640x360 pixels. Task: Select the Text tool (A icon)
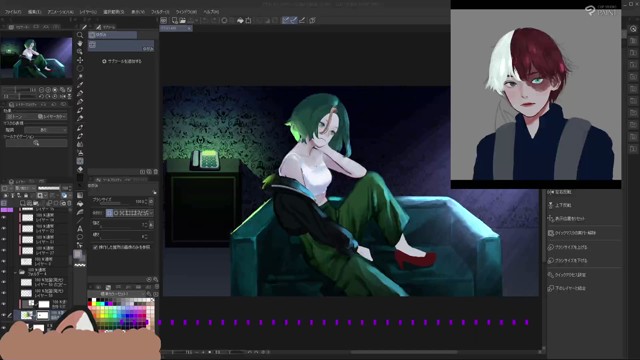point(80,229)
